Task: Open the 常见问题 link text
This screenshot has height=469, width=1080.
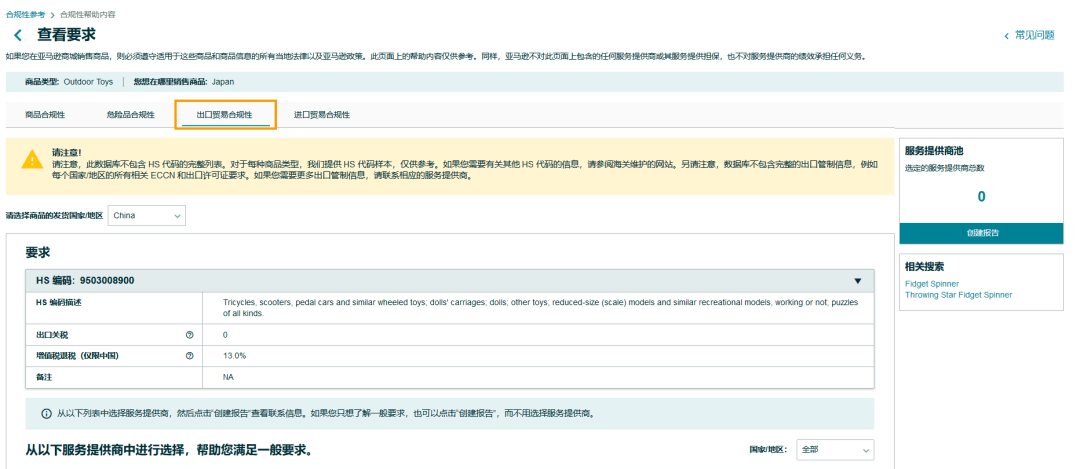Action: 1034,35
